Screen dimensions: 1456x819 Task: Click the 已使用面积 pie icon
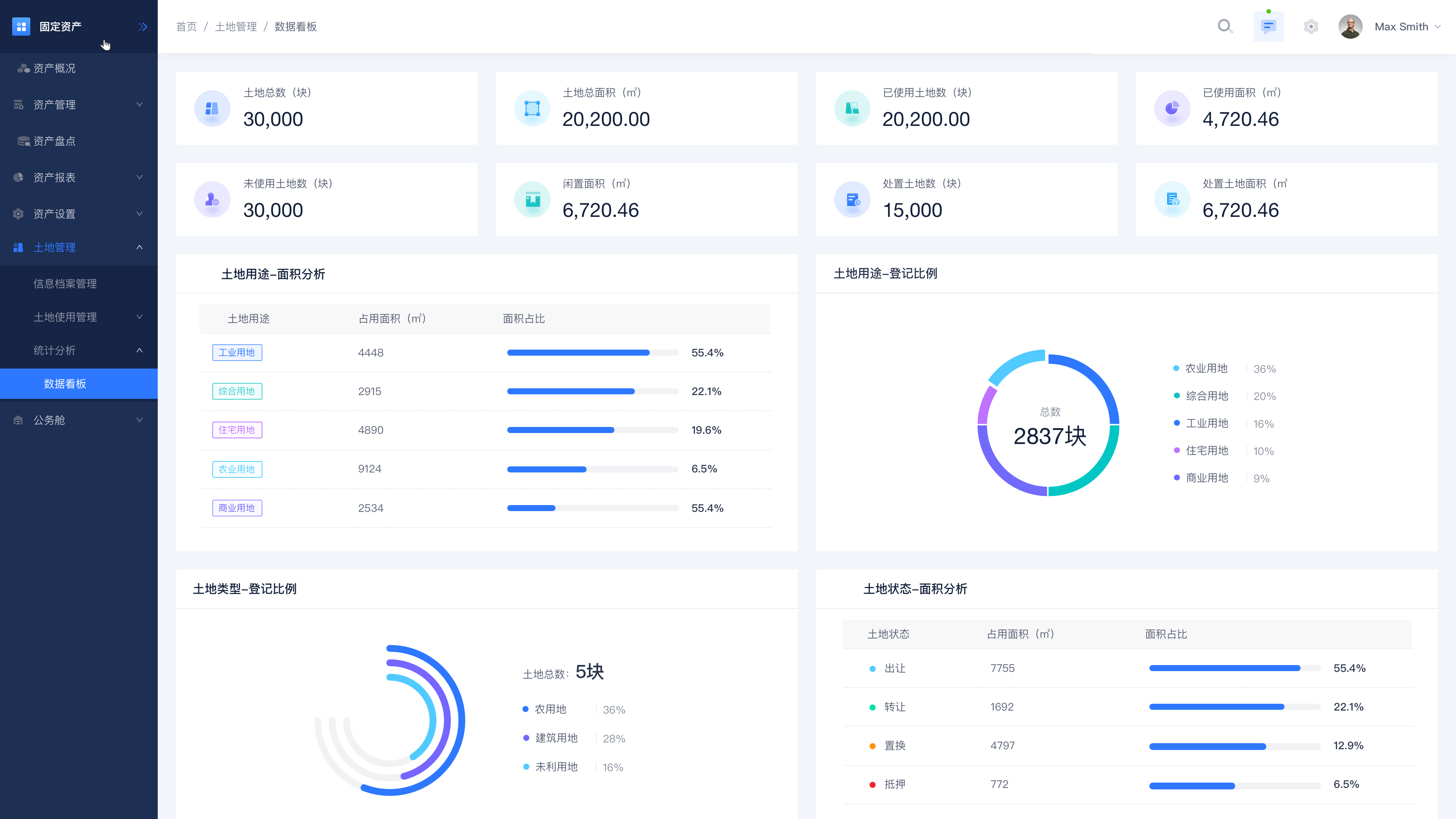pos(1172,108)
